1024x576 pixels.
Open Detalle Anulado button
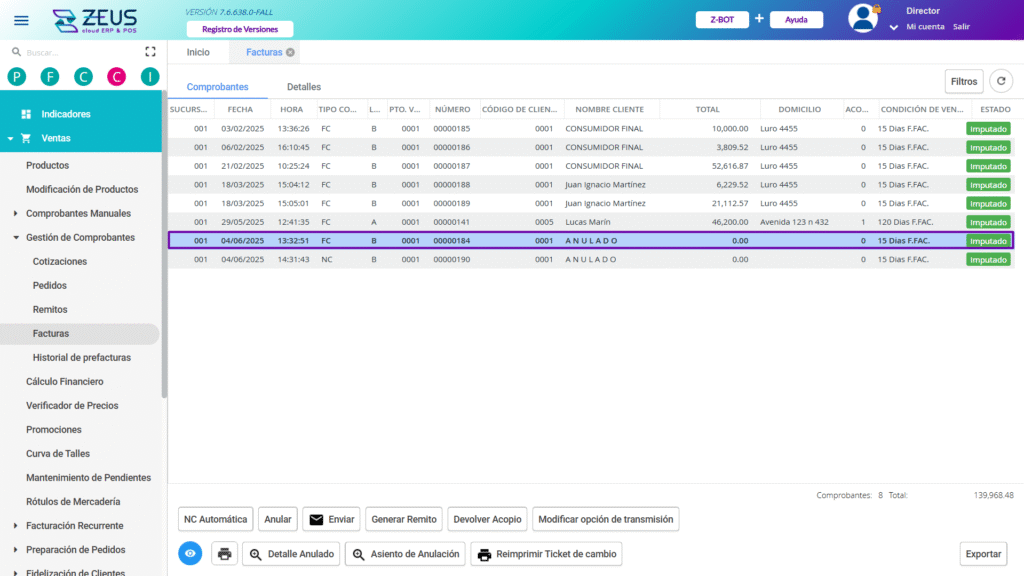pyautogui.click(x=291, y=554)
